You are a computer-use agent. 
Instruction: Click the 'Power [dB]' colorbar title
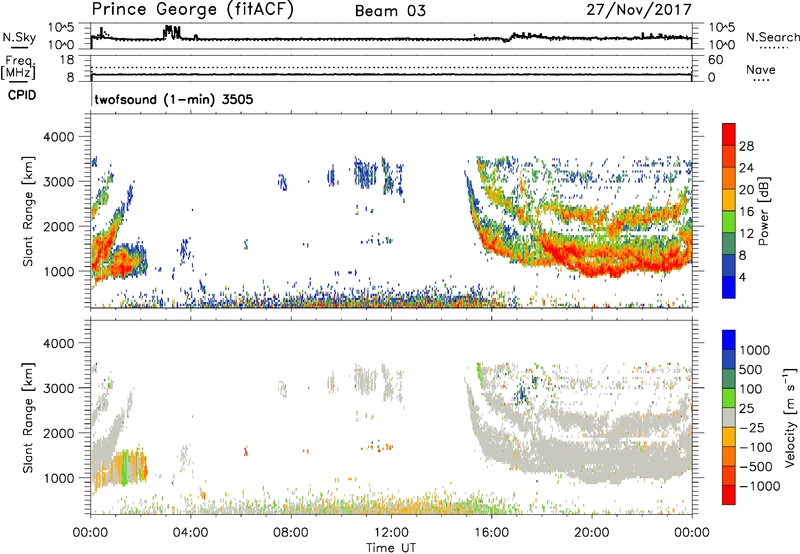point(763,211)
